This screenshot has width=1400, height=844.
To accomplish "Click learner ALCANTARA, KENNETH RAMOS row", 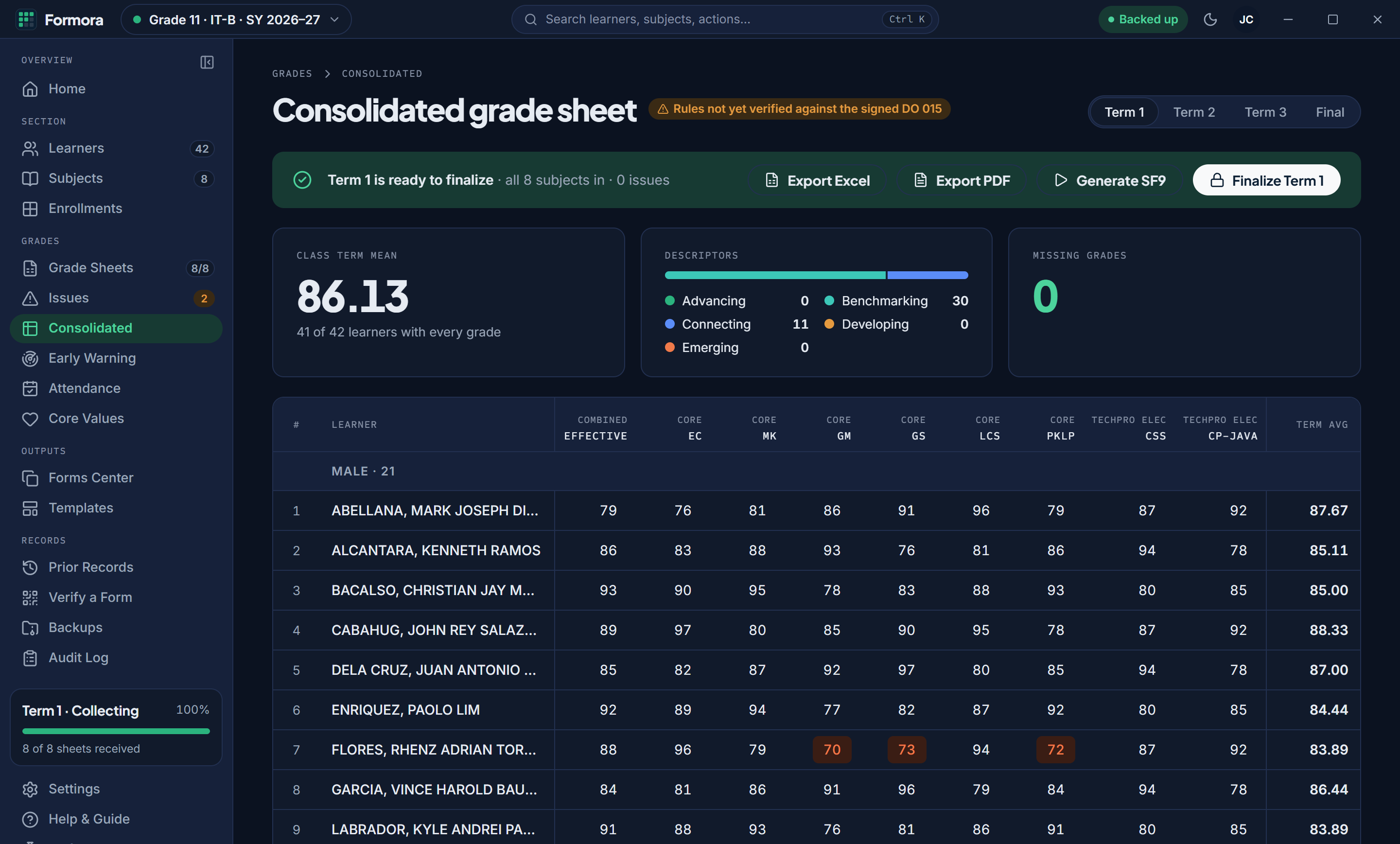I will click(x=817, y=550).
